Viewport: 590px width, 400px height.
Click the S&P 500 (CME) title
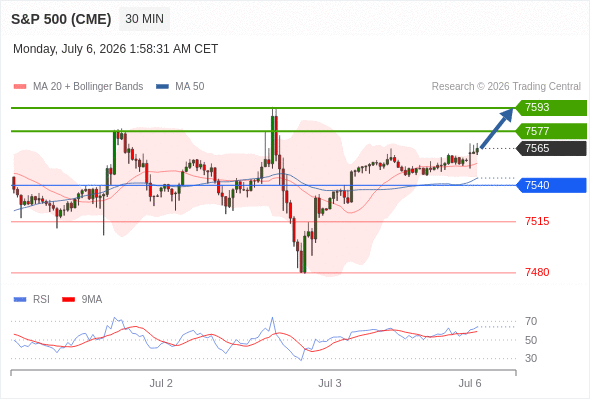[x=61, y=19]
